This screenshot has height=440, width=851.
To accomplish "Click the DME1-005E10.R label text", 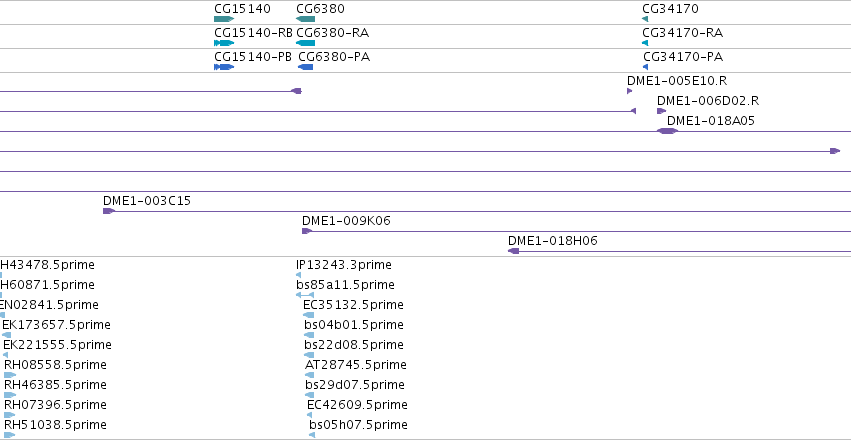I will point(677,81).
